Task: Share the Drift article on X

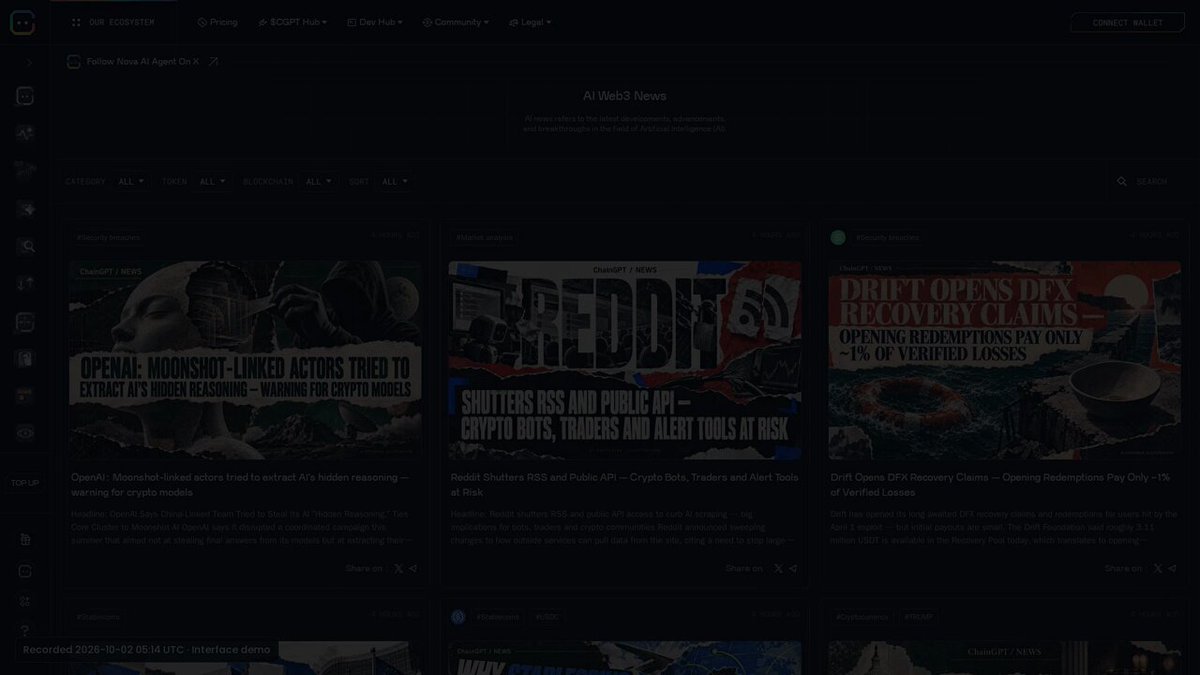Action: tap(1158, 568)
